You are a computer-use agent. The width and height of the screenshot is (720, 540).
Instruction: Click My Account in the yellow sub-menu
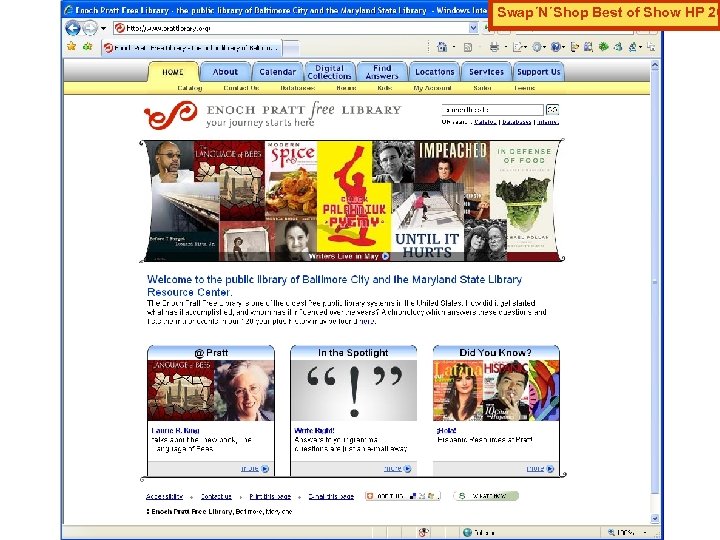click(432, 88)
